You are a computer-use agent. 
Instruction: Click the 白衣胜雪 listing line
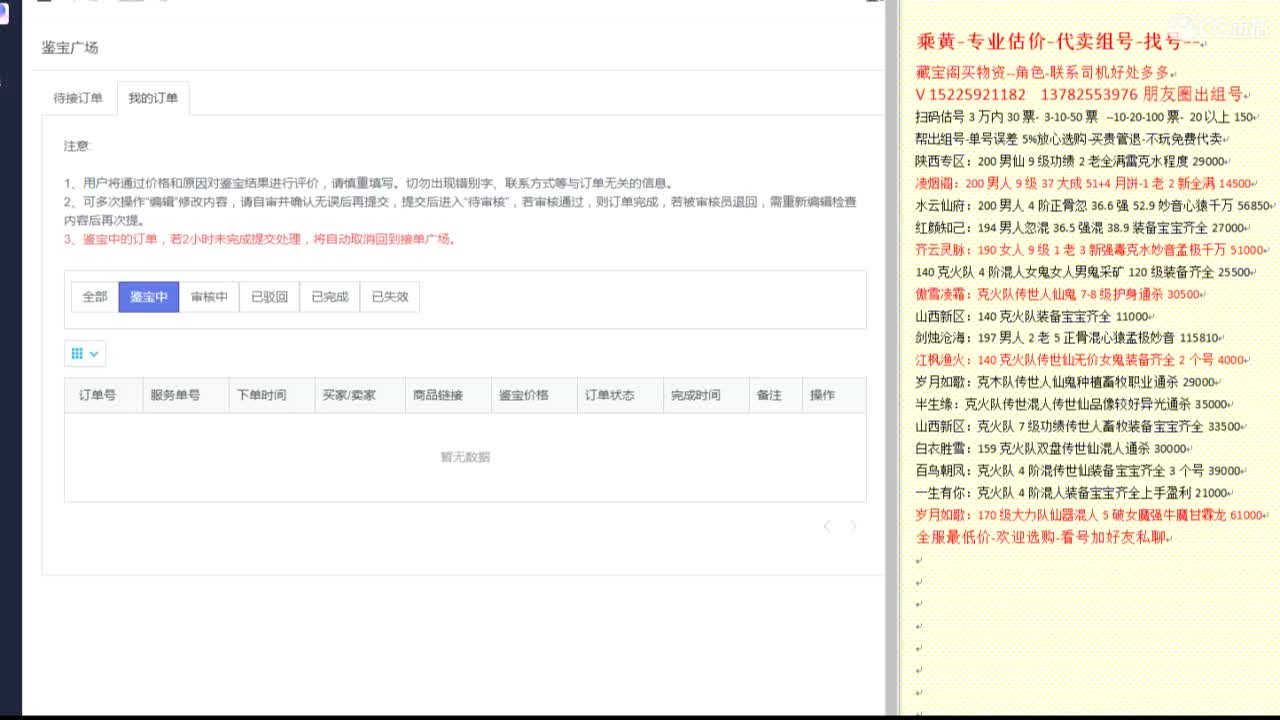click(x=1053, y=449)
